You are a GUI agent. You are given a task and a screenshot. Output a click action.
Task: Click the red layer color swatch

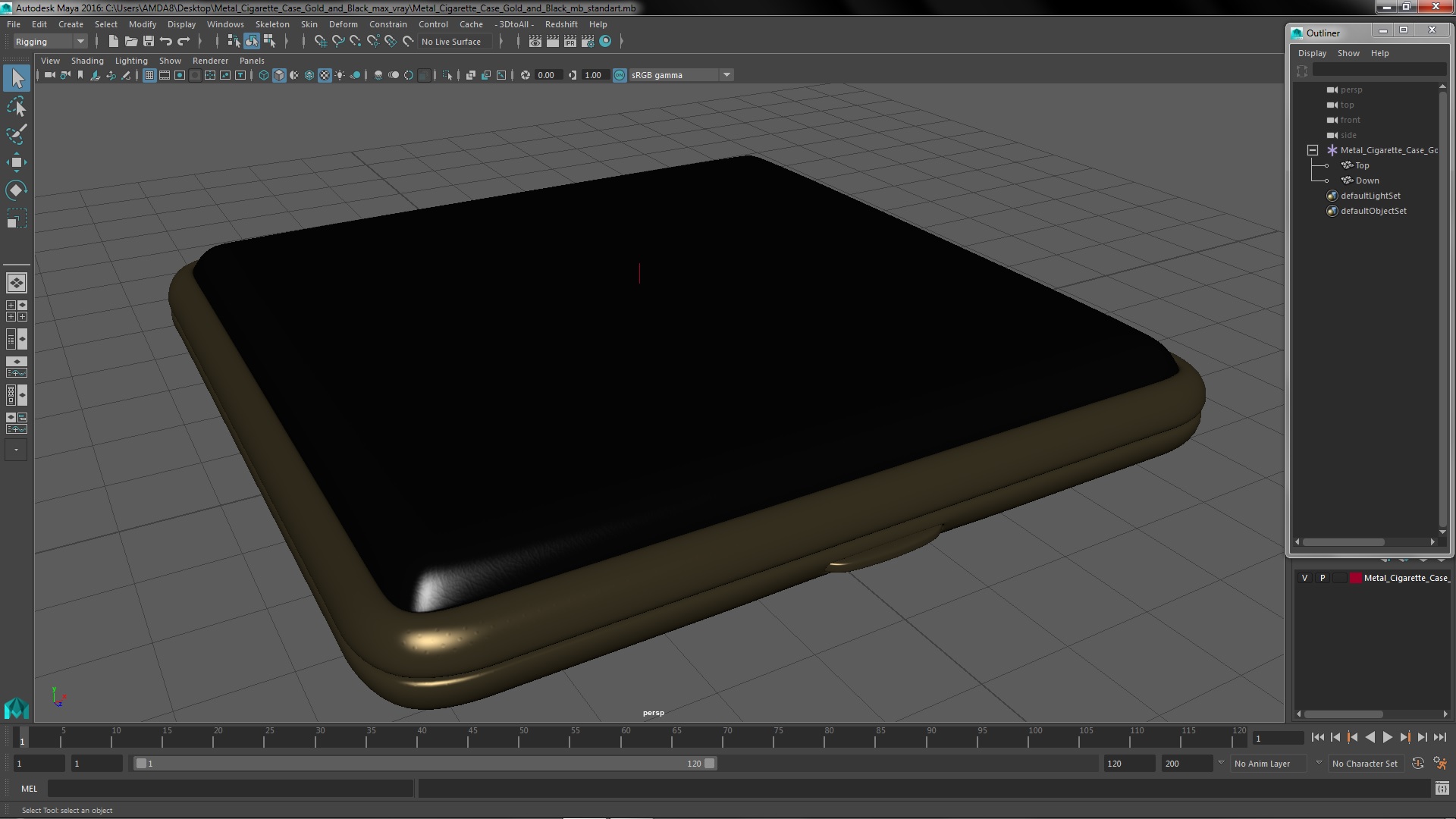(x=1355, y=578)
